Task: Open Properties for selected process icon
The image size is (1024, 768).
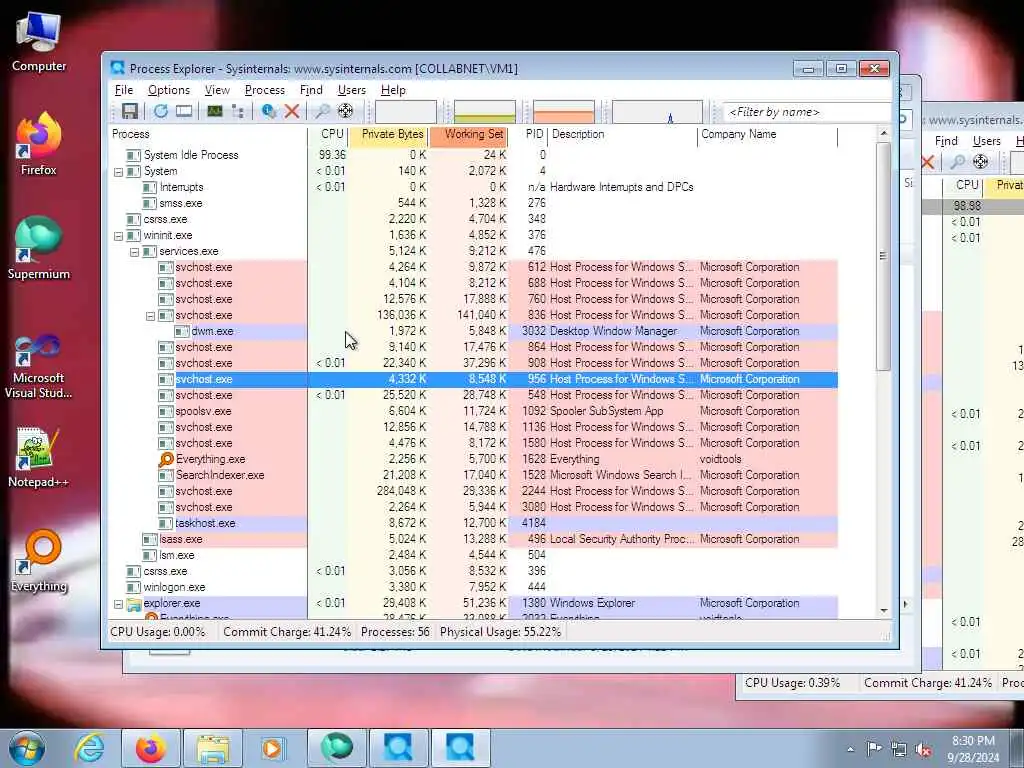Action: click(x=268, y=111)
